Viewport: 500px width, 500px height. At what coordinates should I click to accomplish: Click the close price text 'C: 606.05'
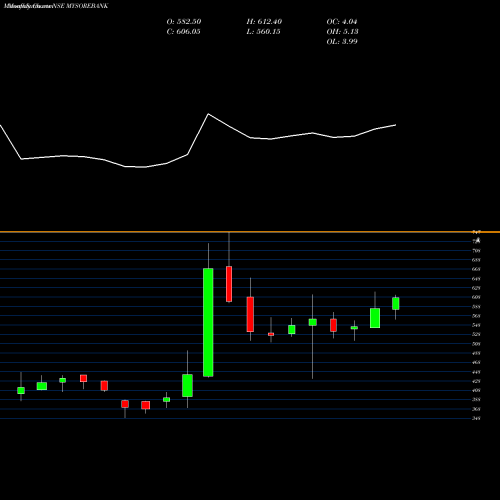tap(183, 32)
